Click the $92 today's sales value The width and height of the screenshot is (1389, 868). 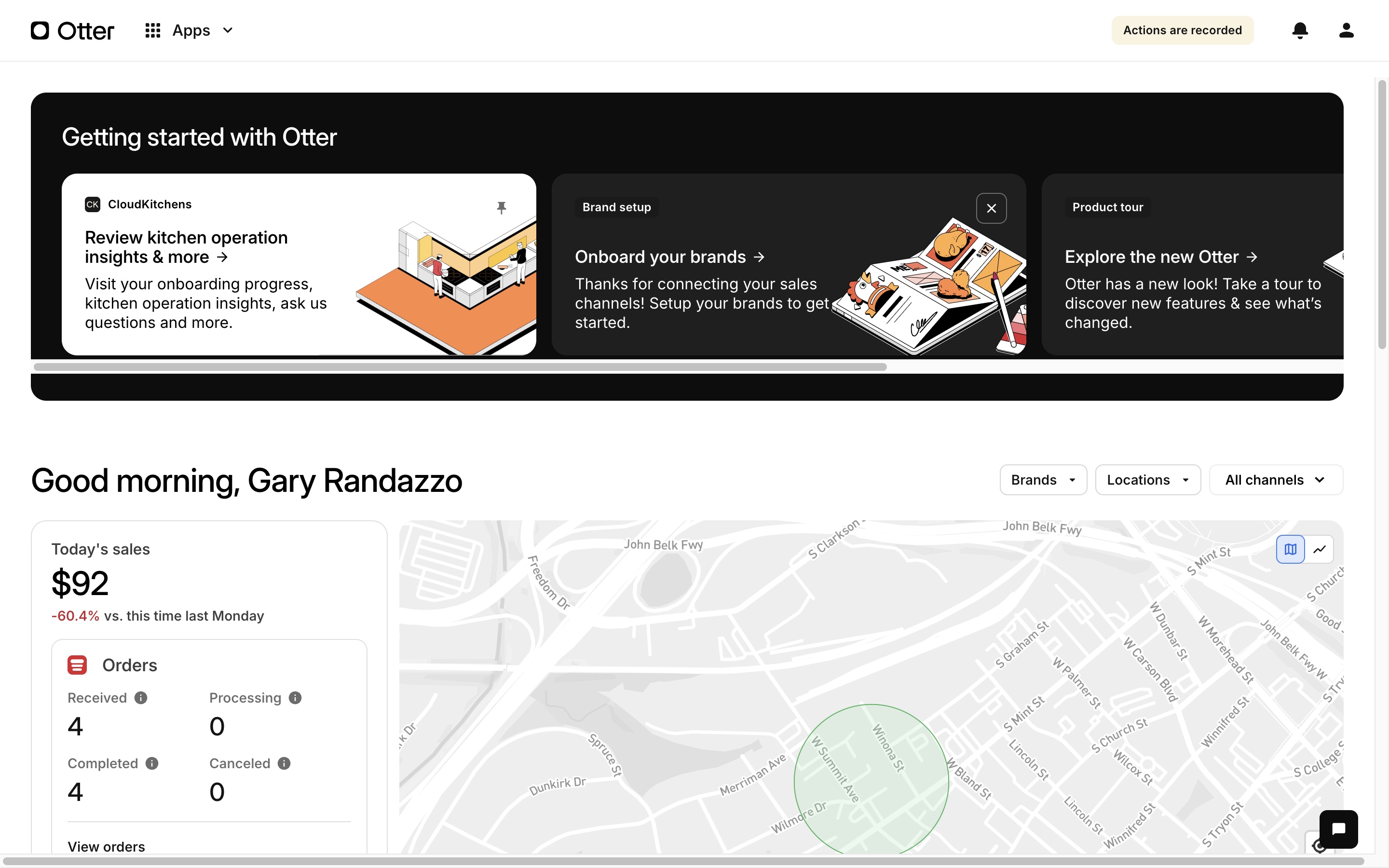point(80,583)
